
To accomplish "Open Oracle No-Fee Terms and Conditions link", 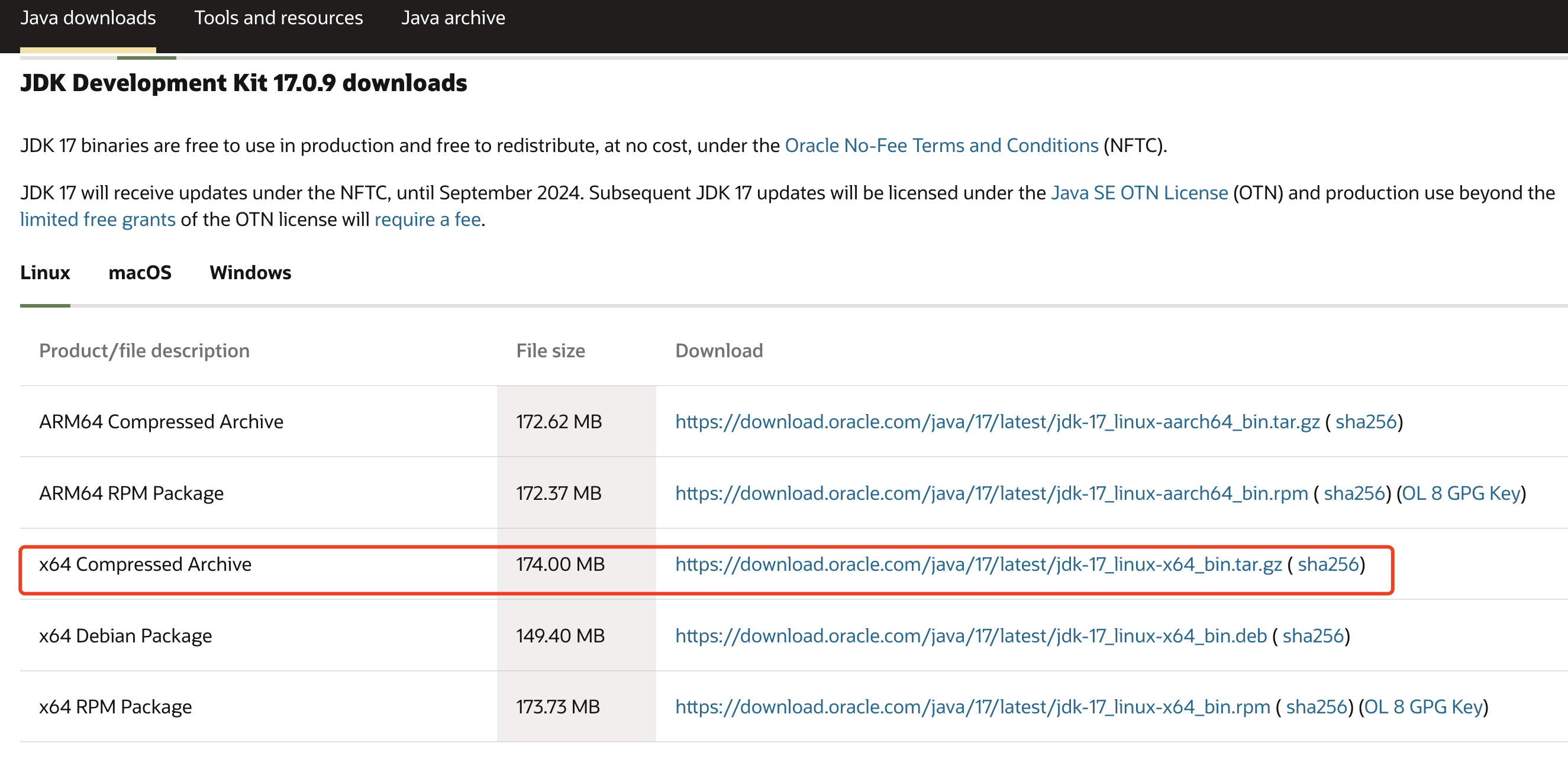I will (941, 146).
